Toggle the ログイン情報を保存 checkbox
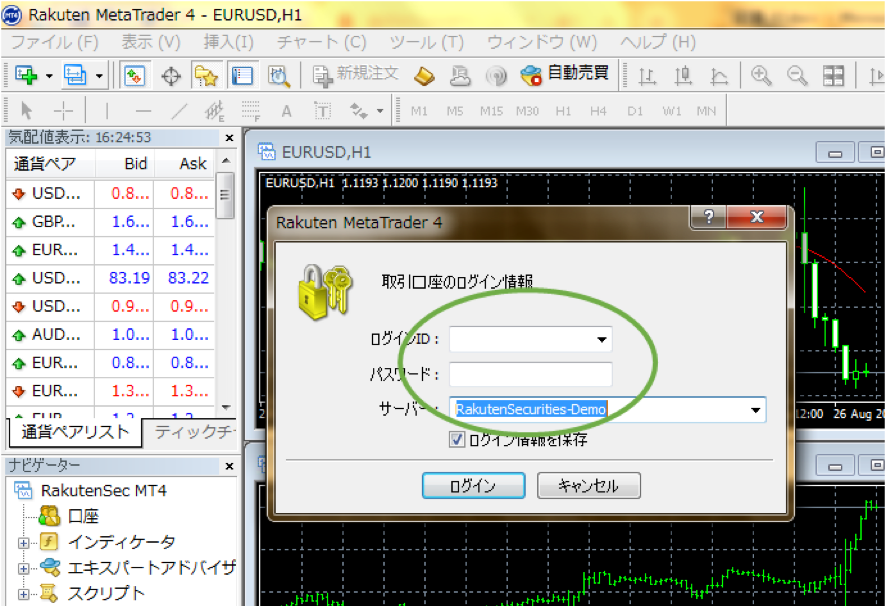 tap(457, 440)
